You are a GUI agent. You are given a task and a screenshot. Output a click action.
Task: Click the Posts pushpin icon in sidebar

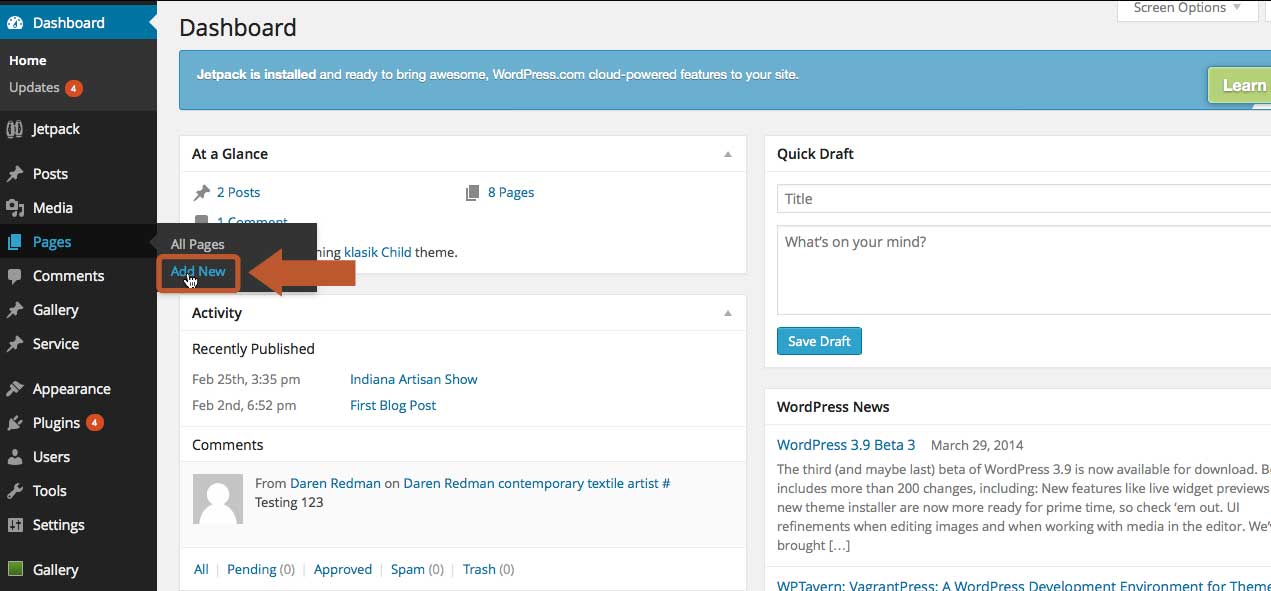[15, 174]
